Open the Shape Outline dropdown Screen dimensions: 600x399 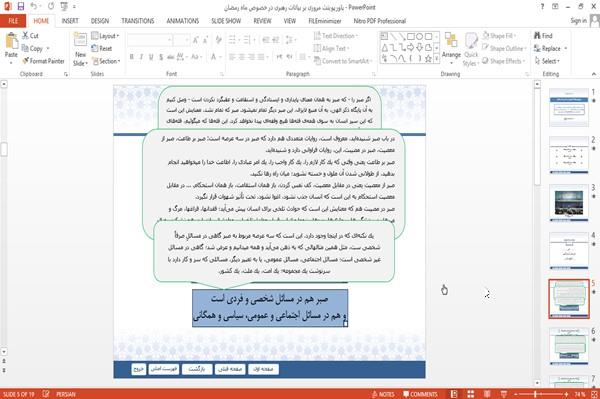point(504,48)
